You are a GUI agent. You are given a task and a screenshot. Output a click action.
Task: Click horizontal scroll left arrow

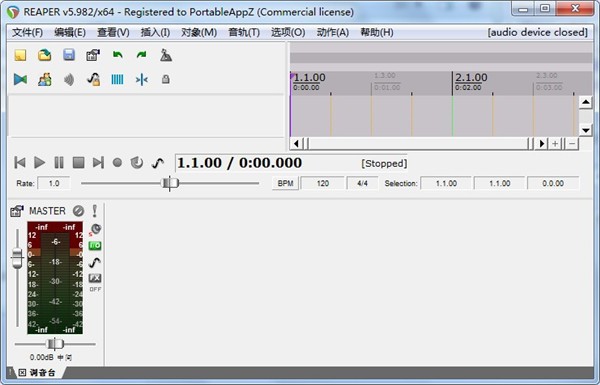tap(296, 144)
